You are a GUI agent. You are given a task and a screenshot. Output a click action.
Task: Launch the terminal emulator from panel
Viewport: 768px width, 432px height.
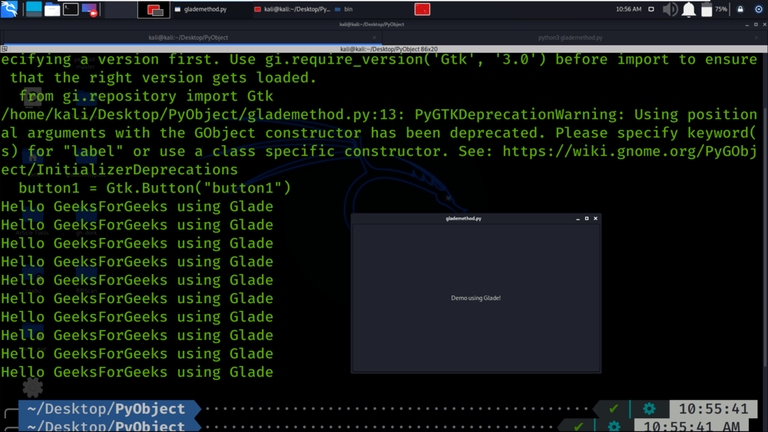tap(71, 9)
